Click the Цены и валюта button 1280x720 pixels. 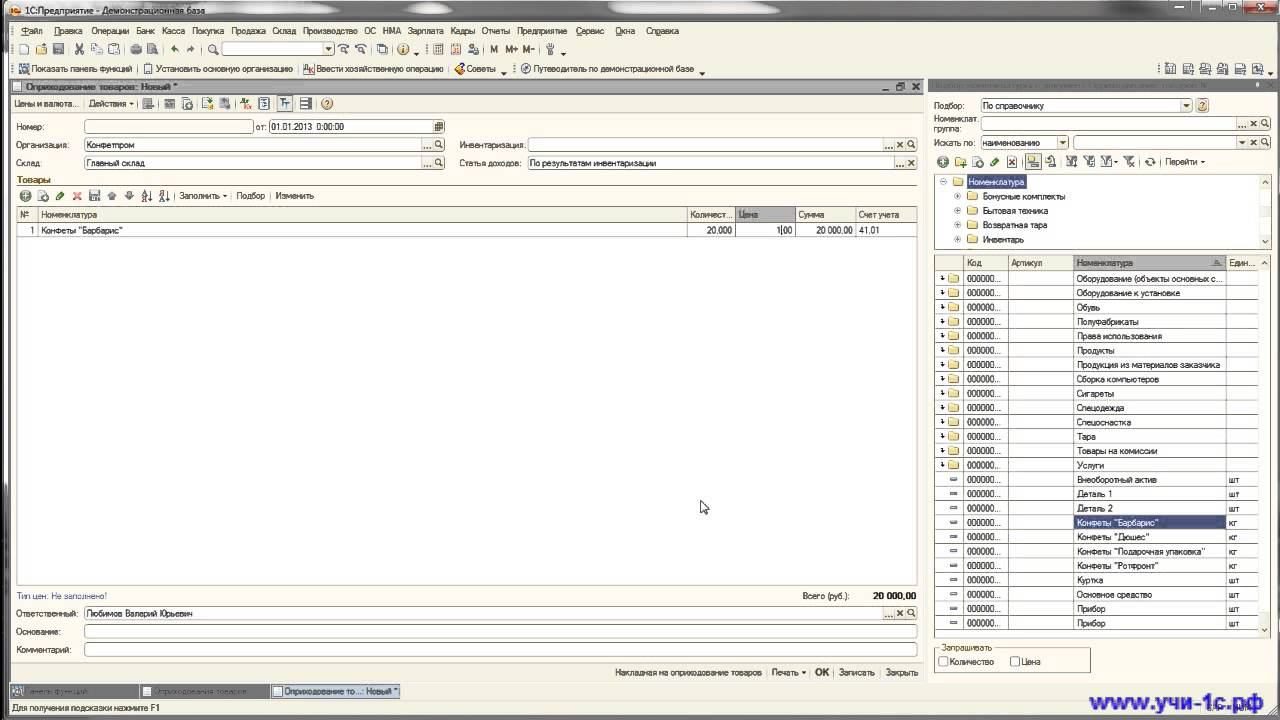tap(47, 104)
